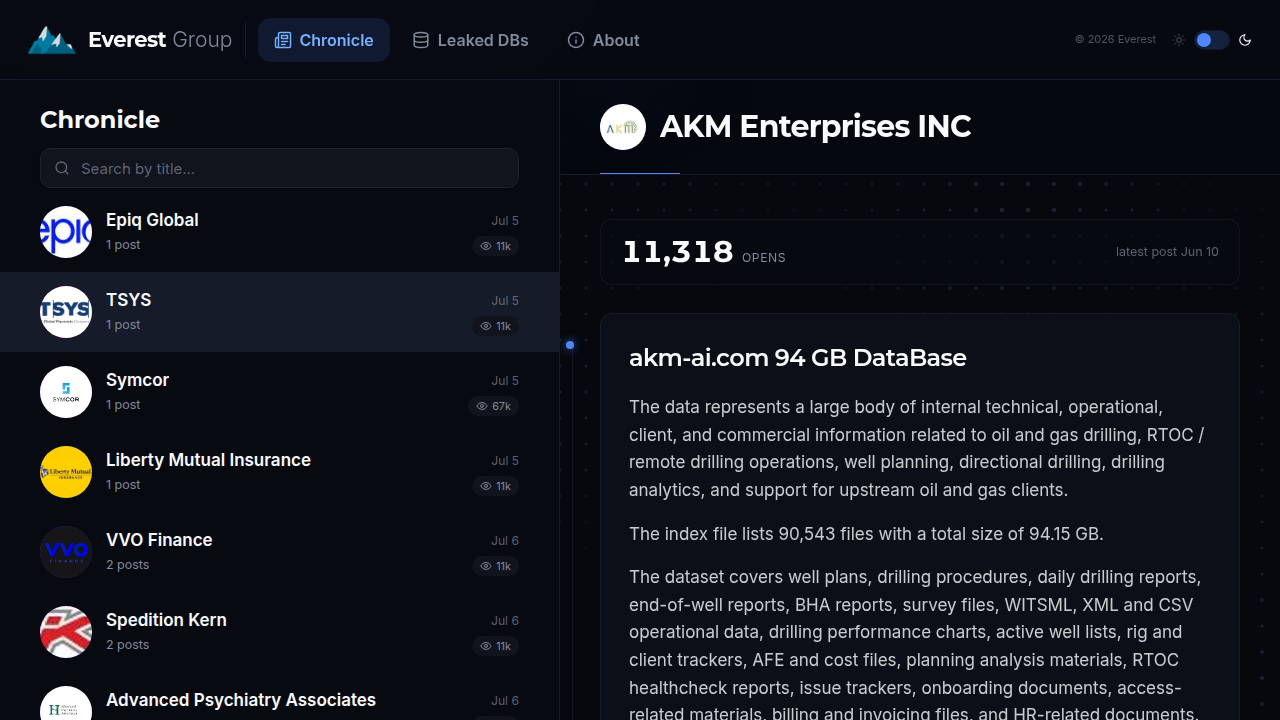This screenshot has width=1280, height=720.
Task: Click the AKM Enterprises logo in the header
Action: pyautogui.click(x=623, y=127)
